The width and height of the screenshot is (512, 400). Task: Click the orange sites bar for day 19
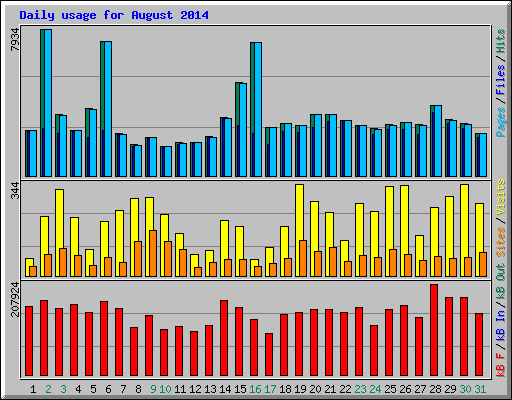303,258
